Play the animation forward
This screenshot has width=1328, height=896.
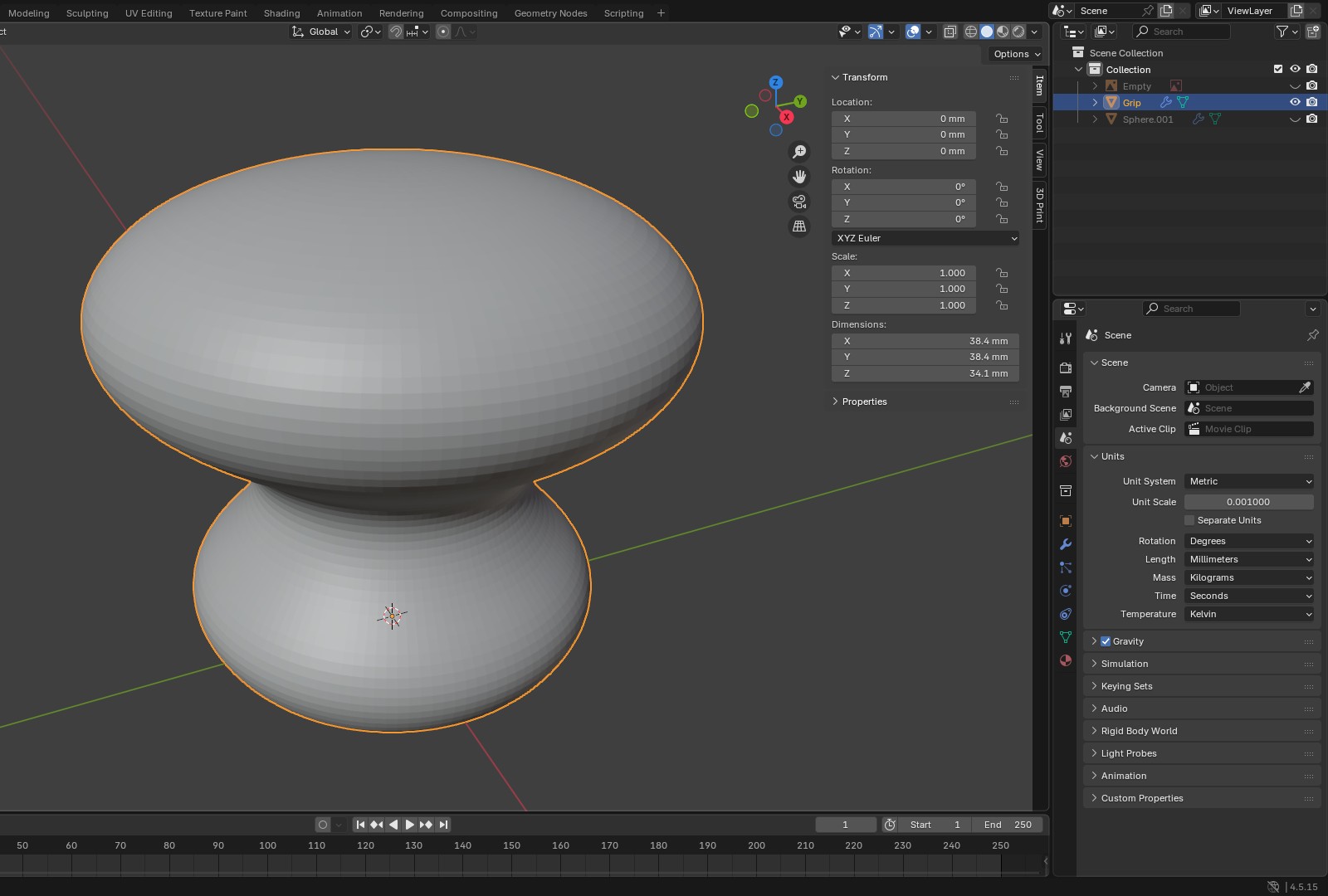pos(409,825)
